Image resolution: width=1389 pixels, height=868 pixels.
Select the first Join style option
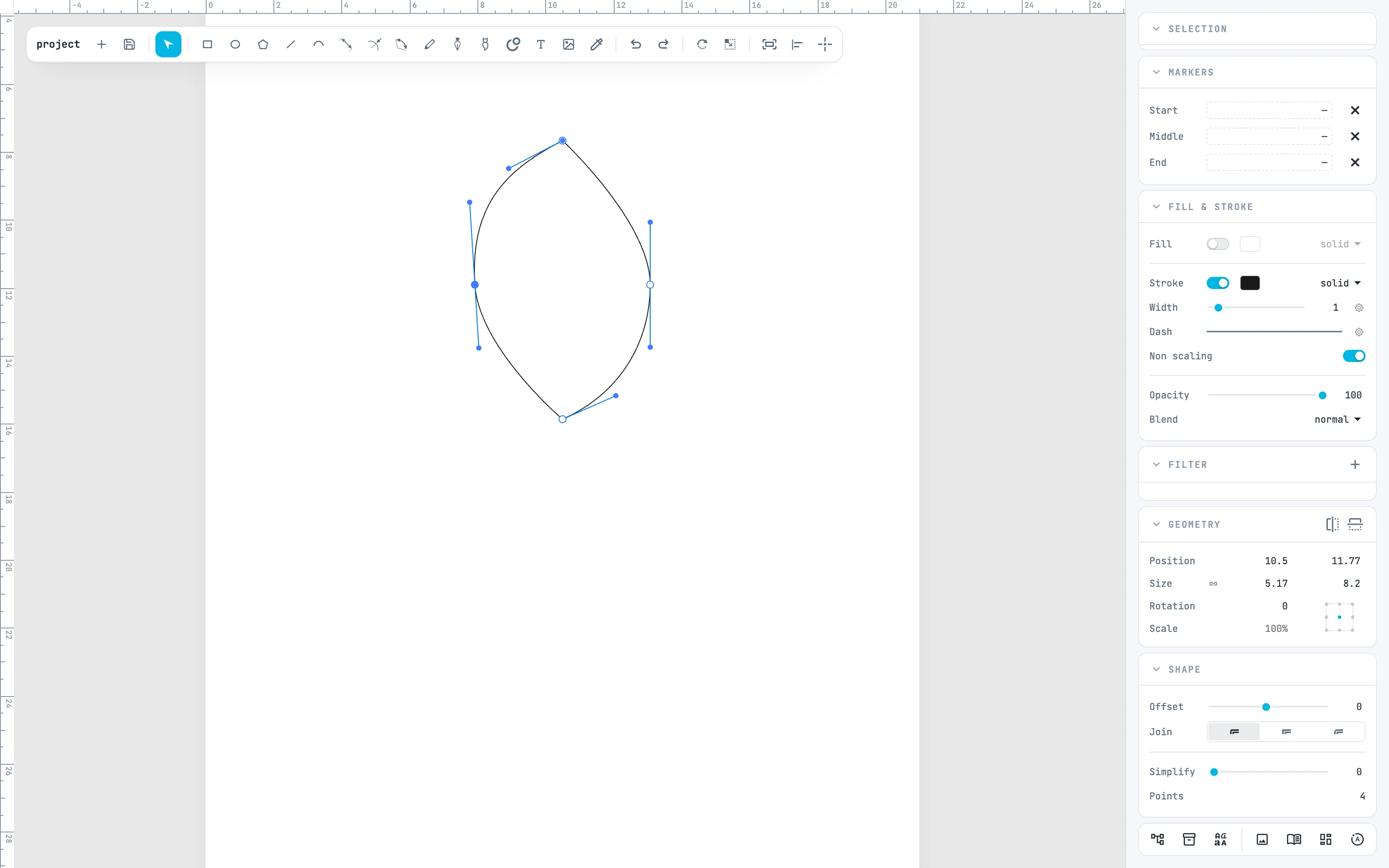pos(1234,731)
